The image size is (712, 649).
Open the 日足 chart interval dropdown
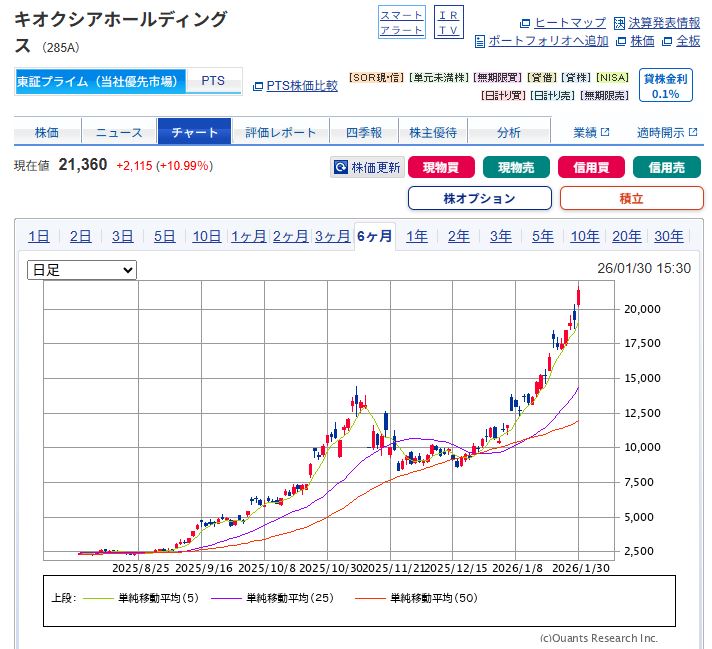(82, 270)
